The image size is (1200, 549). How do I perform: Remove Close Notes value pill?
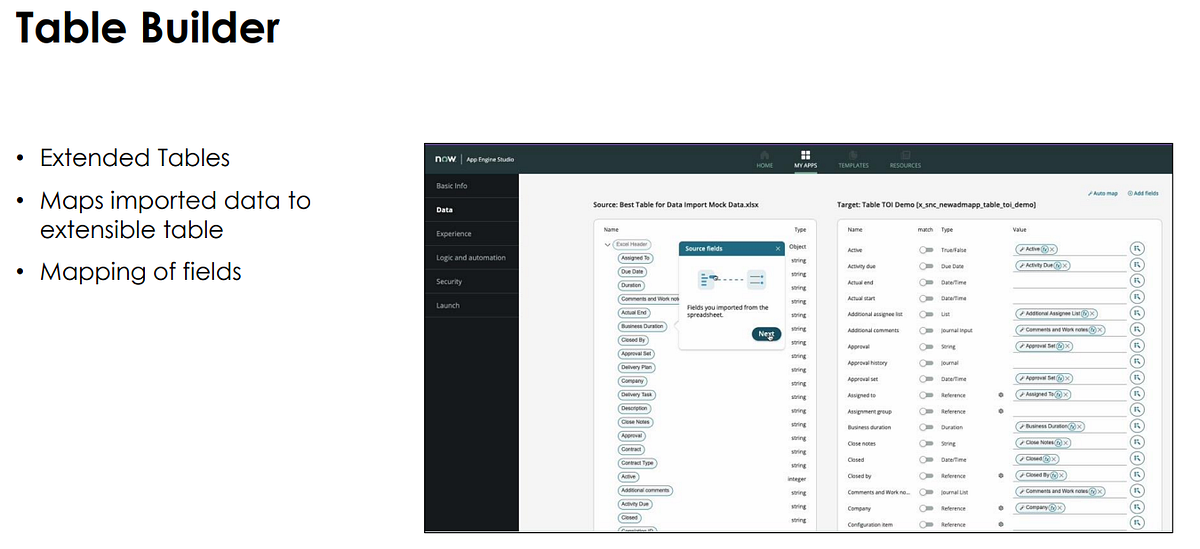[x=1066, y=442]
